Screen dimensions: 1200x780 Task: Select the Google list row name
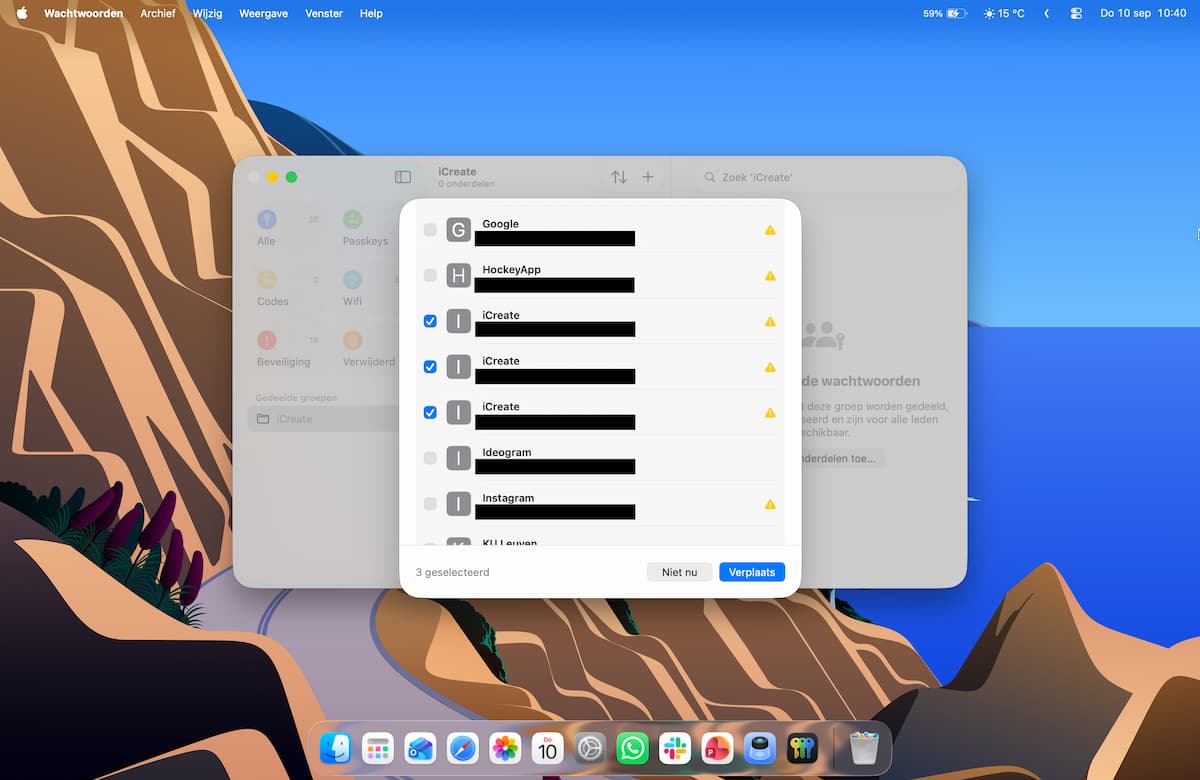(x=500, y=224)
